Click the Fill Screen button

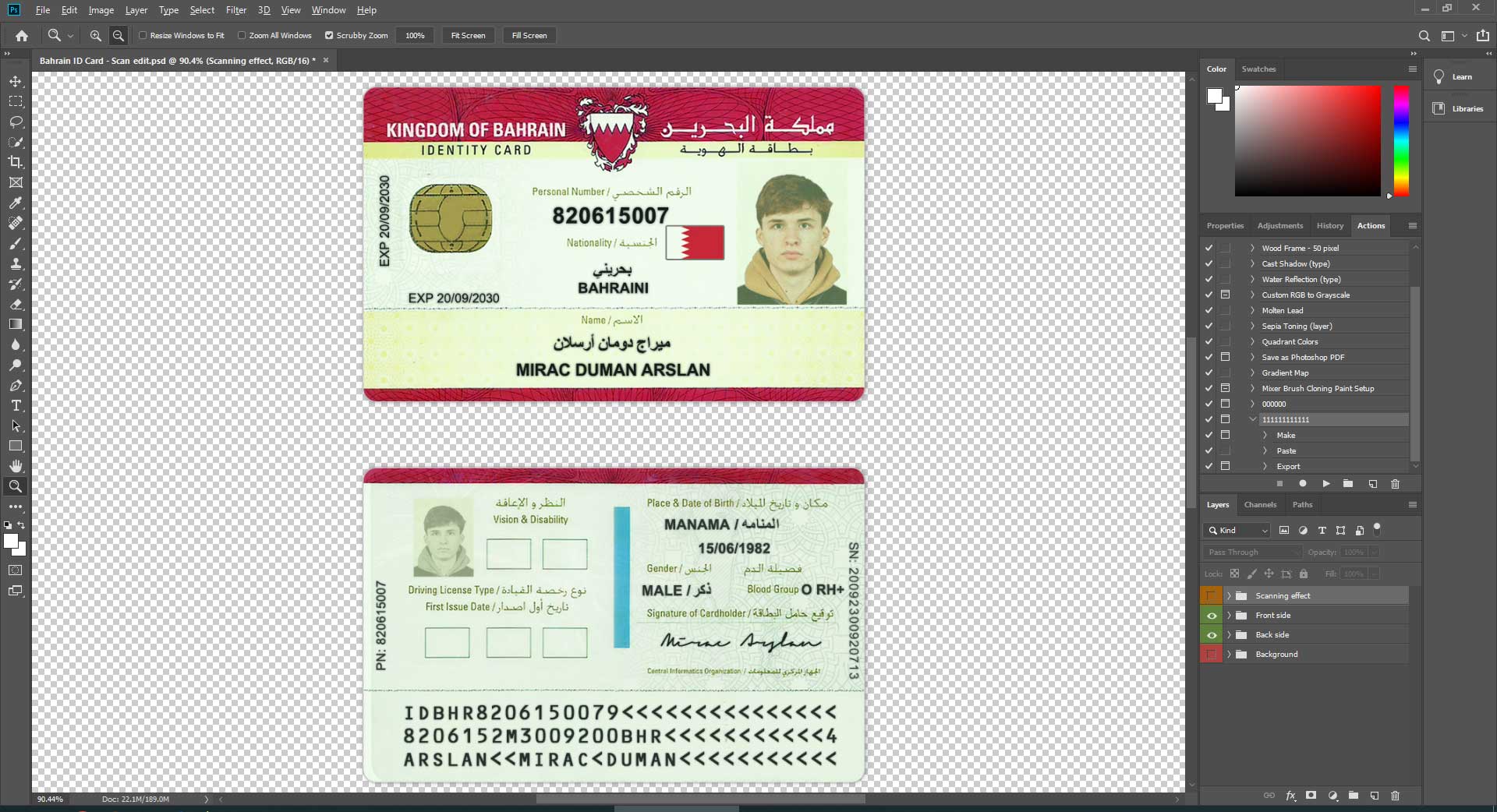pyautogui.click(x=529, y=35)
